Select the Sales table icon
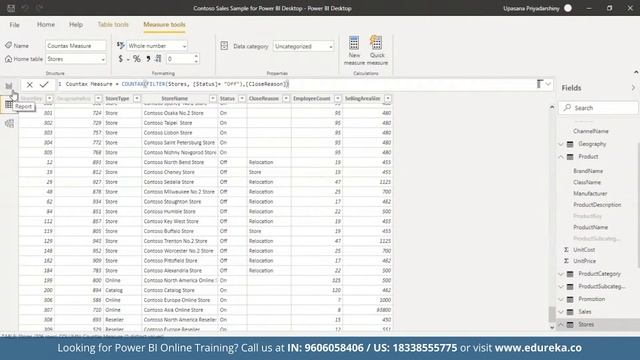Screen dimensions: 640x360 tap(570, 312)
